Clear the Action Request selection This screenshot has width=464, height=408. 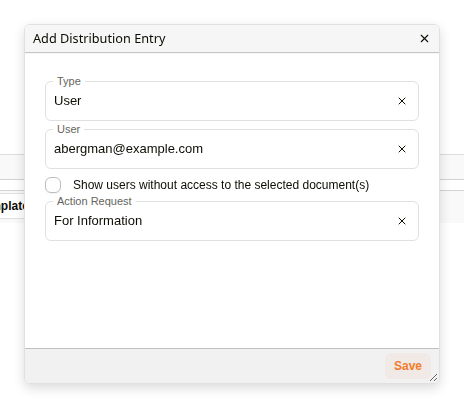click(402, 221)
